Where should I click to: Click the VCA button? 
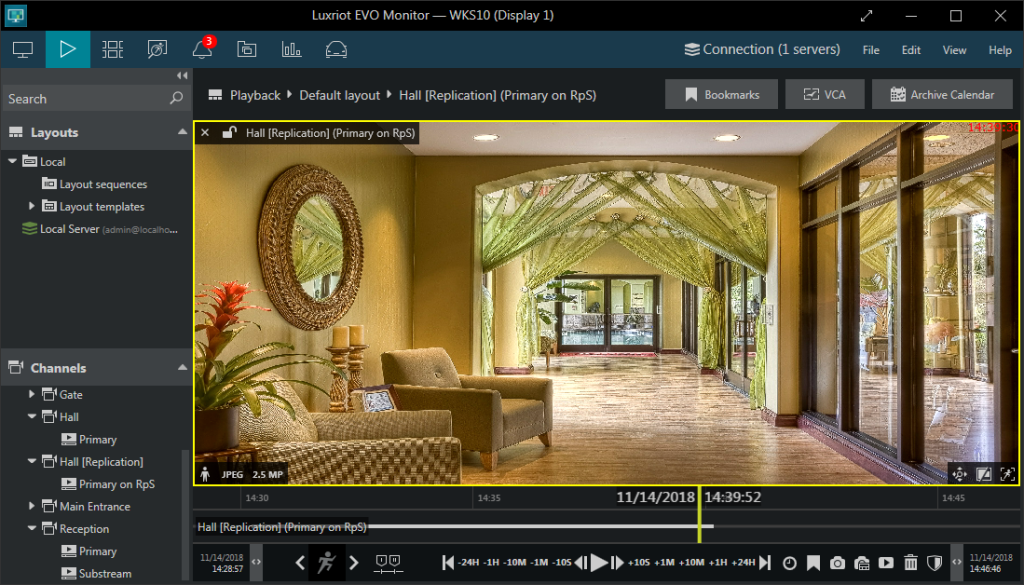click(825, 95)
